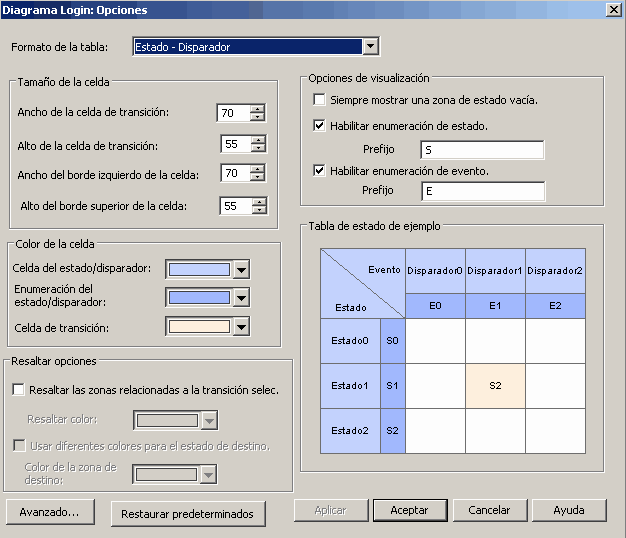Viewport: 626px width, 538px height.
Task: Increase Ancho del borde izquierdo value
Action: click(258, 169)
